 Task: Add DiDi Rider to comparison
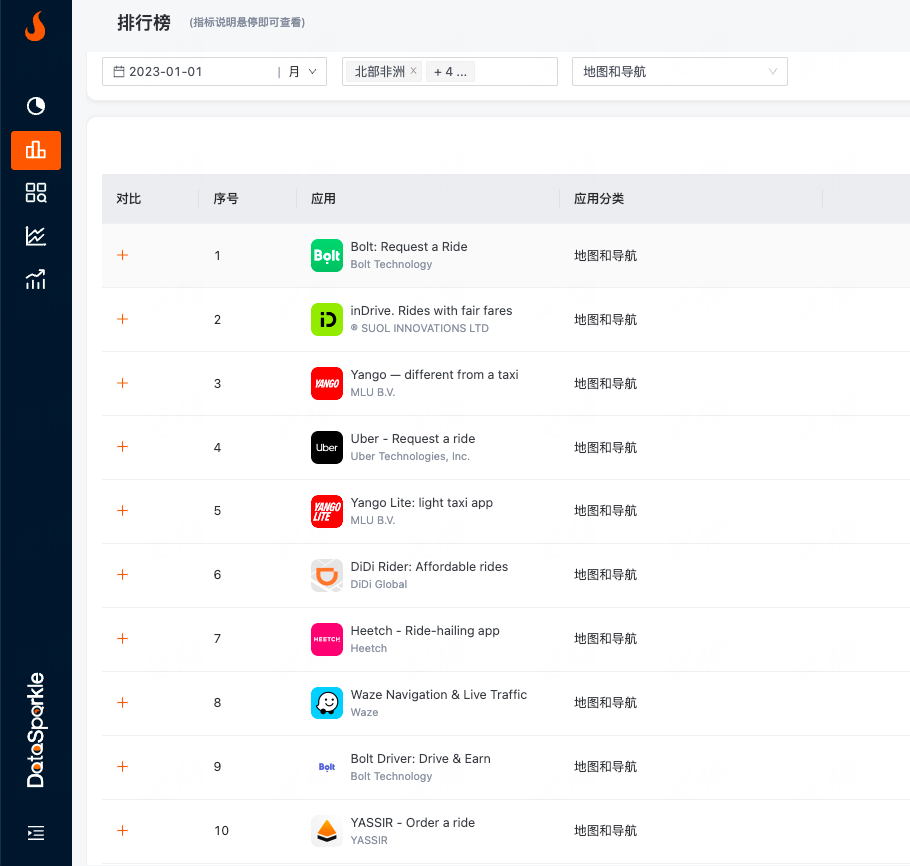pos(123,575)
